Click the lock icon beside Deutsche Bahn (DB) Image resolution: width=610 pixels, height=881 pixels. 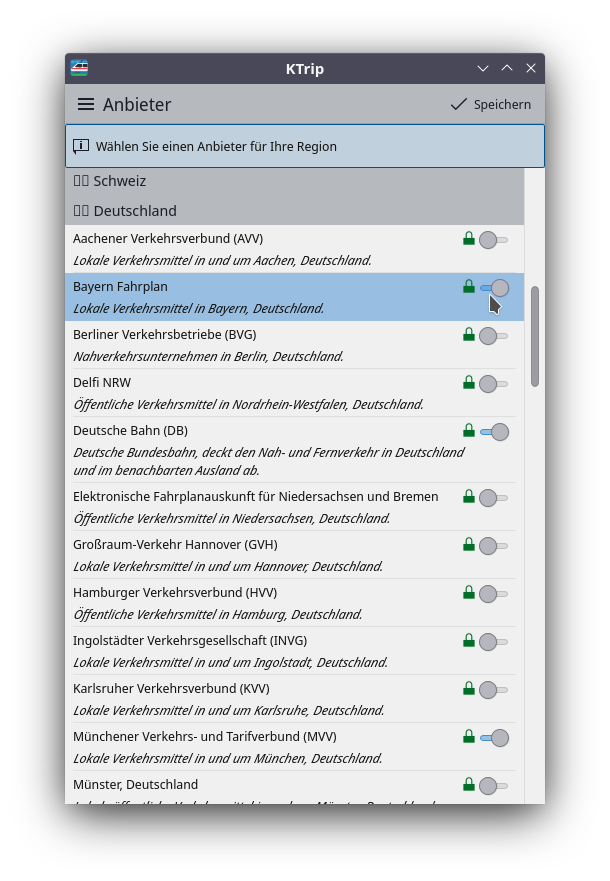pos(468,431)
